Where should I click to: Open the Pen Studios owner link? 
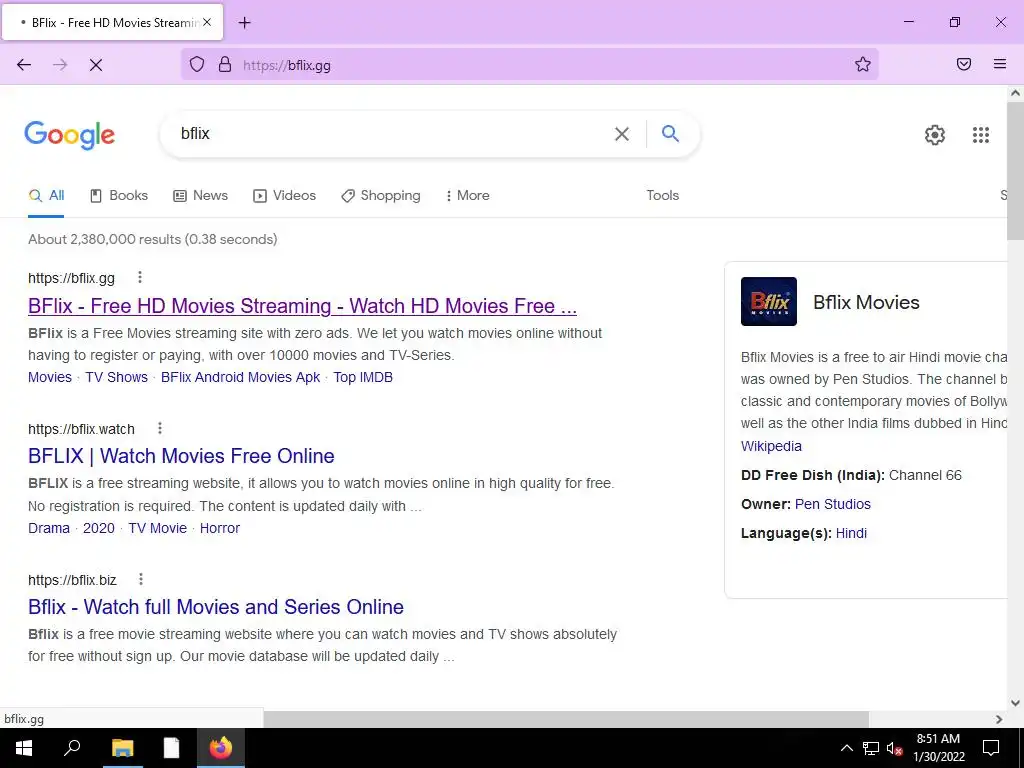[x=833, y=504]
